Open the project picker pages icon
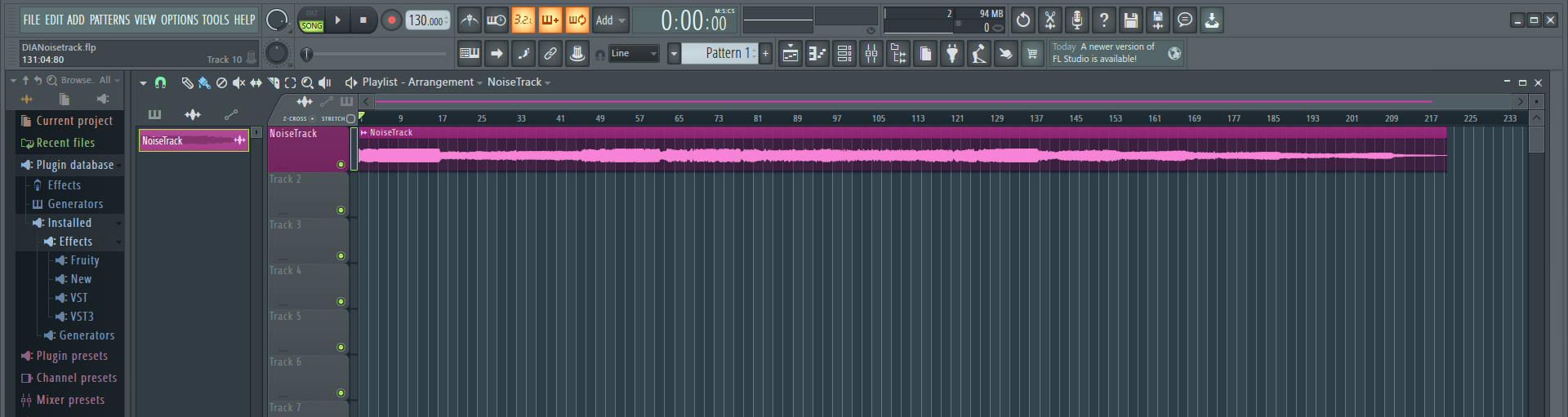Image resolution: width=1568 pixels, height=417 pixels. 925,54
